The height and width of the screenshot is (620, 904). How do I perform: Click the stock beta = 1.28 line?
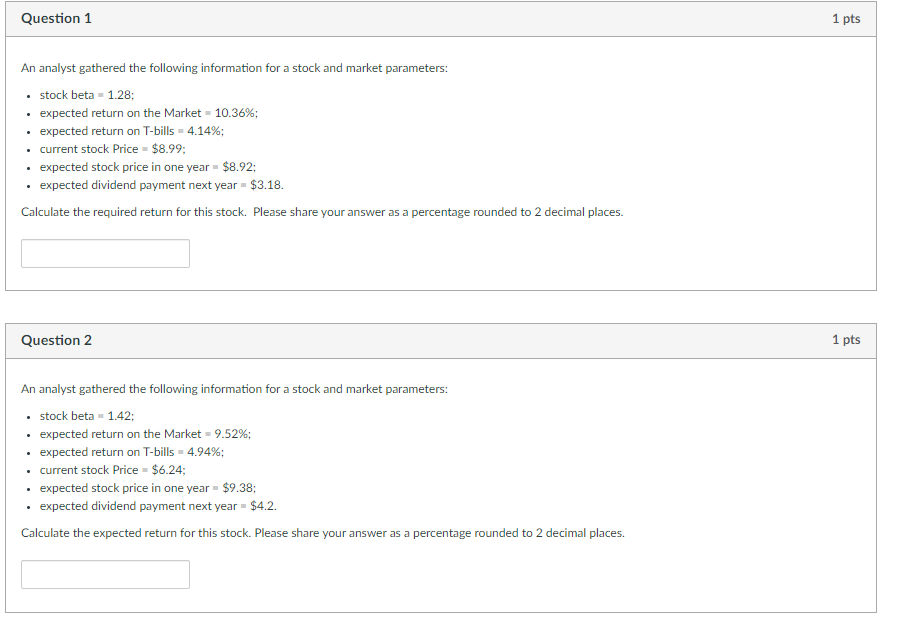[87, 95]
